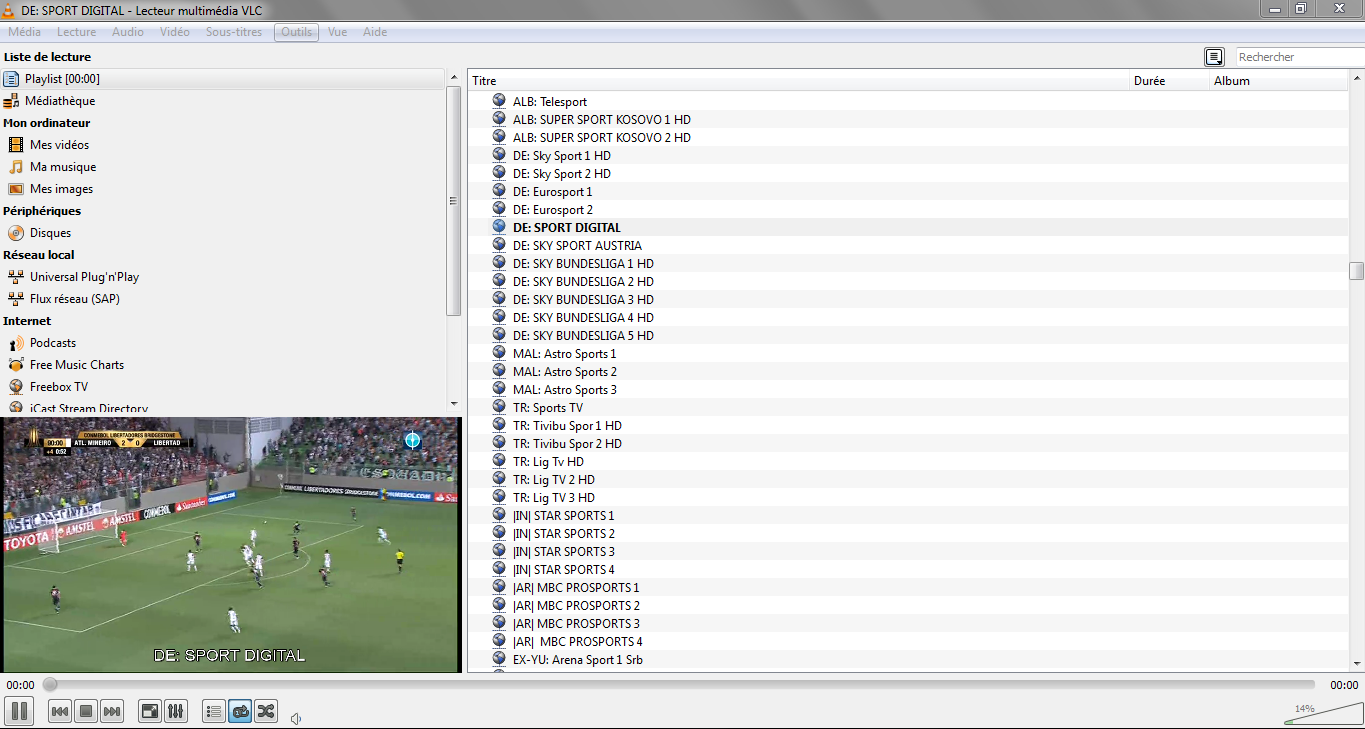Click the playlist vertical scrollbar thumb
Screen dimensions: 1365x729
coord(1356,271)
